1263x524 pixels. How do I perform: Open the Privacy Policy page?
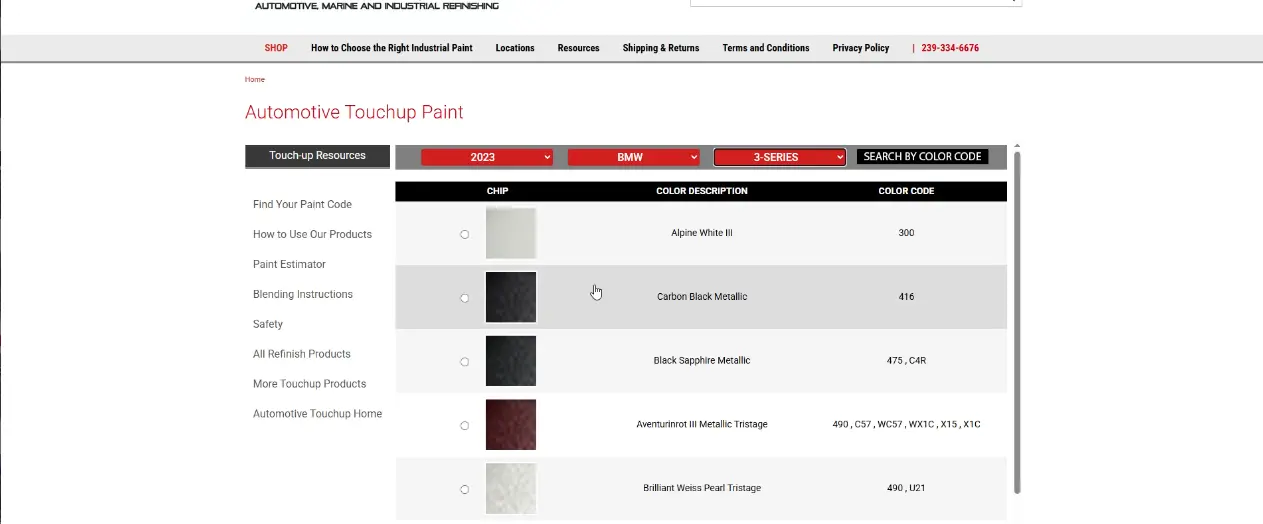coord(861,48)
